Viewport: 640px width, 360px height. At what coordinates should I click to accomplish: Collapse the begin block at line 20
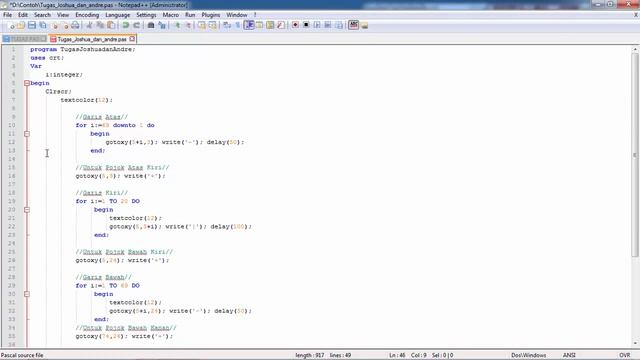click(27, 210)
